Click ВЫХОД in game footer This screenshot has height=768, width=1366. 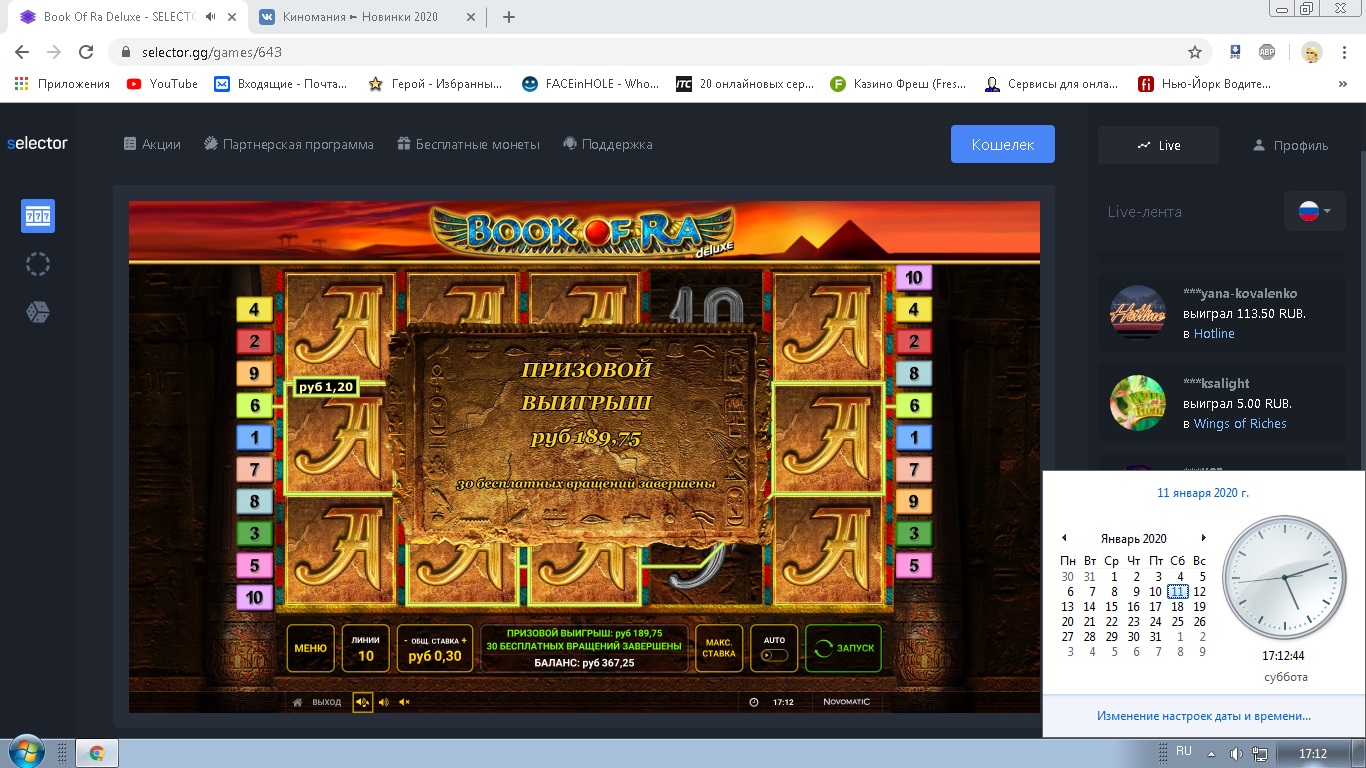(x=327, y=702)
